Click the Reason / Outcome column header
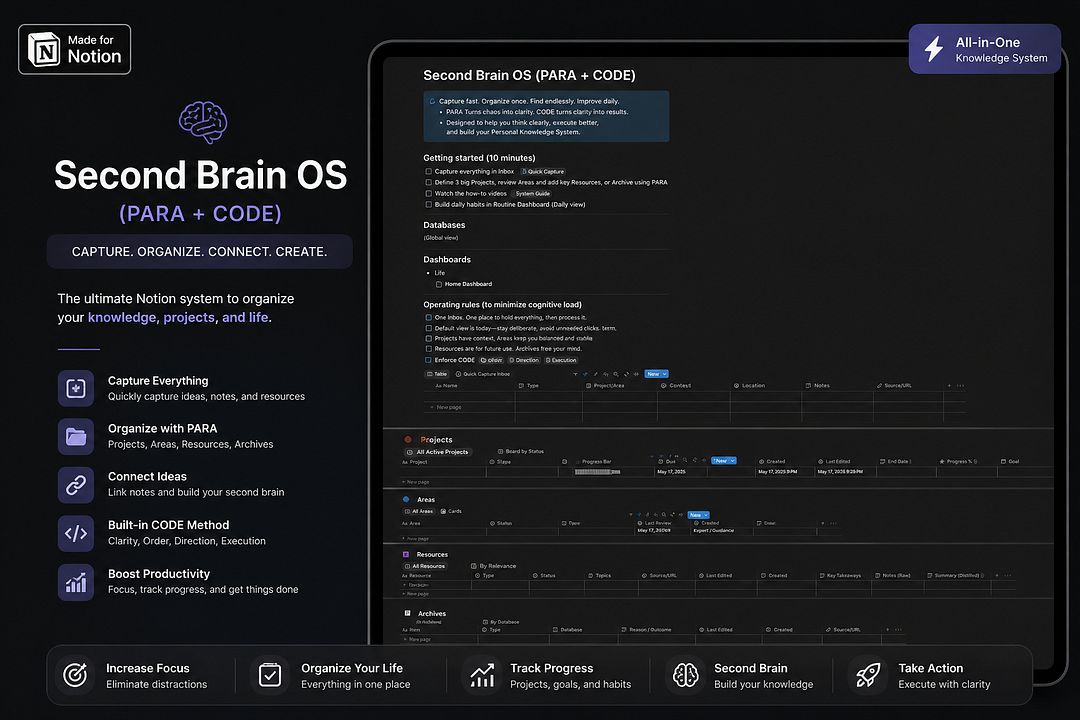Image resolution: width=1080 pixels, height=720 pixels. [647, 630]
